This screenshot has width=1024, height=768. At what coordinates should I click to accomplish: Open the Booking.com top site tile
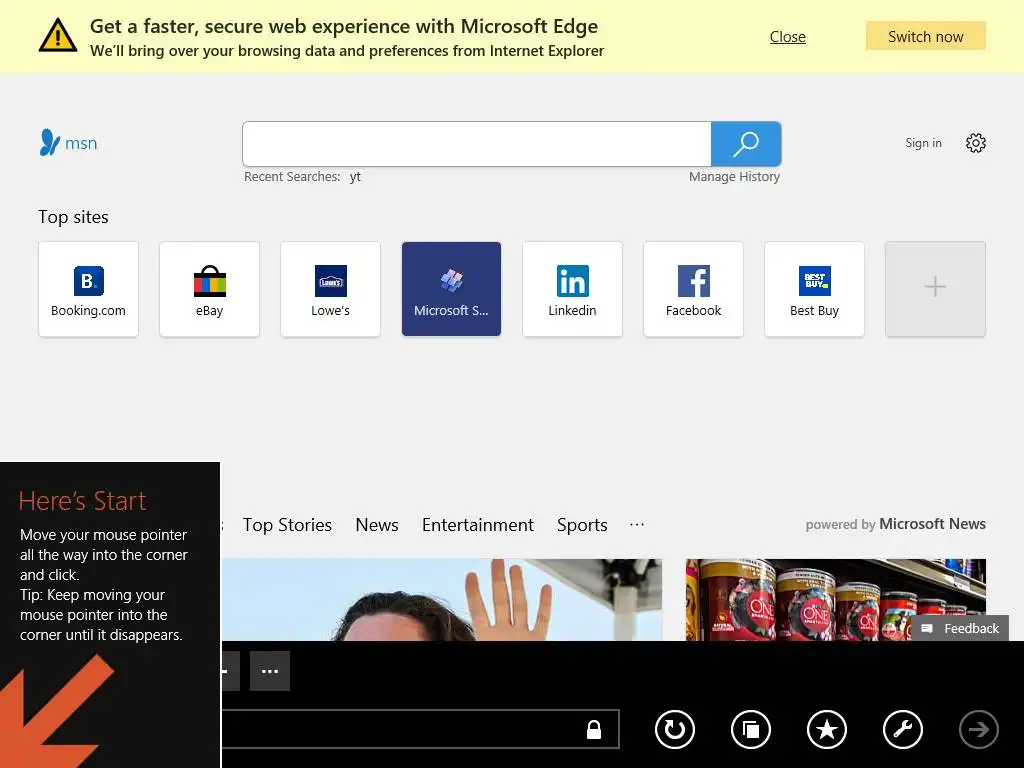[x=88, y=289]
